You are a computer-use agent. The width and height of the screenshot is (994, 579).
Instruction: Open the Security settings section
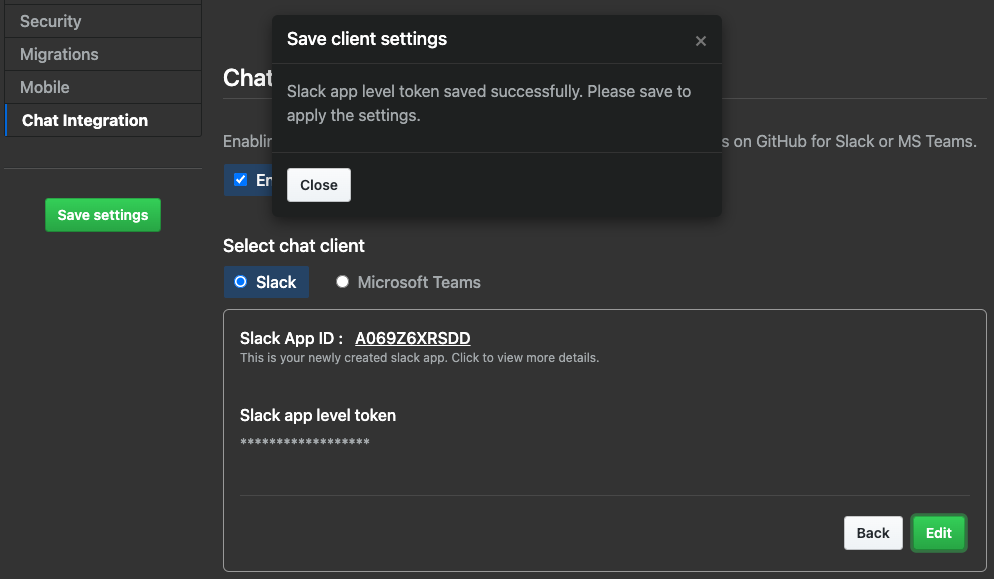[51, 21]
